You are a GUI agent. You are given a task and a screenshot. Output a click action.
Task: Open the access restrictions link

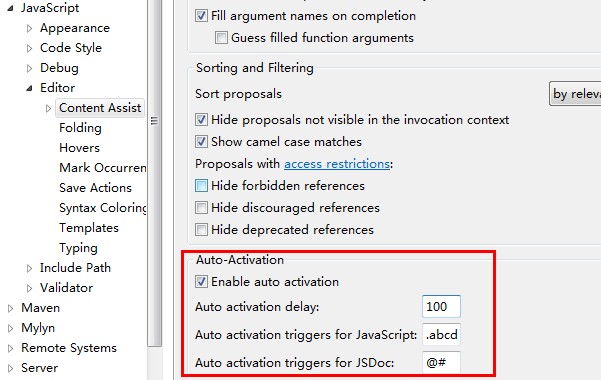pyautogui.click(x=337, y=164)
